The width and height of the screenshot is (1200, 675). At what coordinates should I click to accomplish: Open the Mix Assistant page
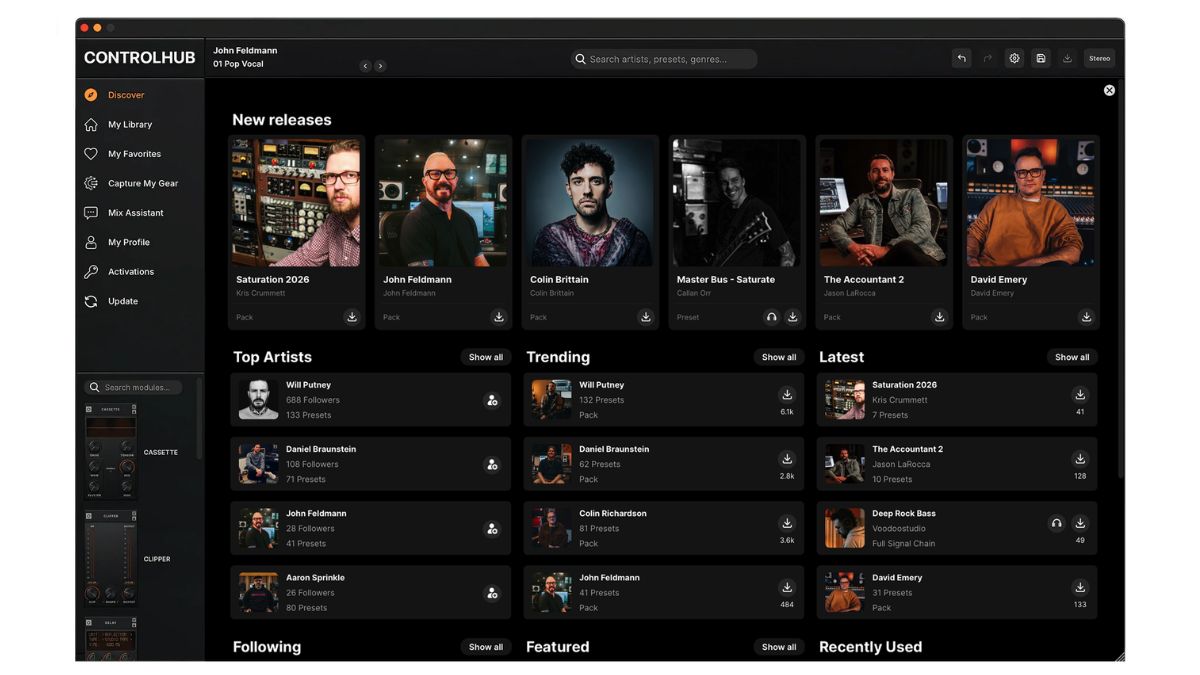(136, 213)
